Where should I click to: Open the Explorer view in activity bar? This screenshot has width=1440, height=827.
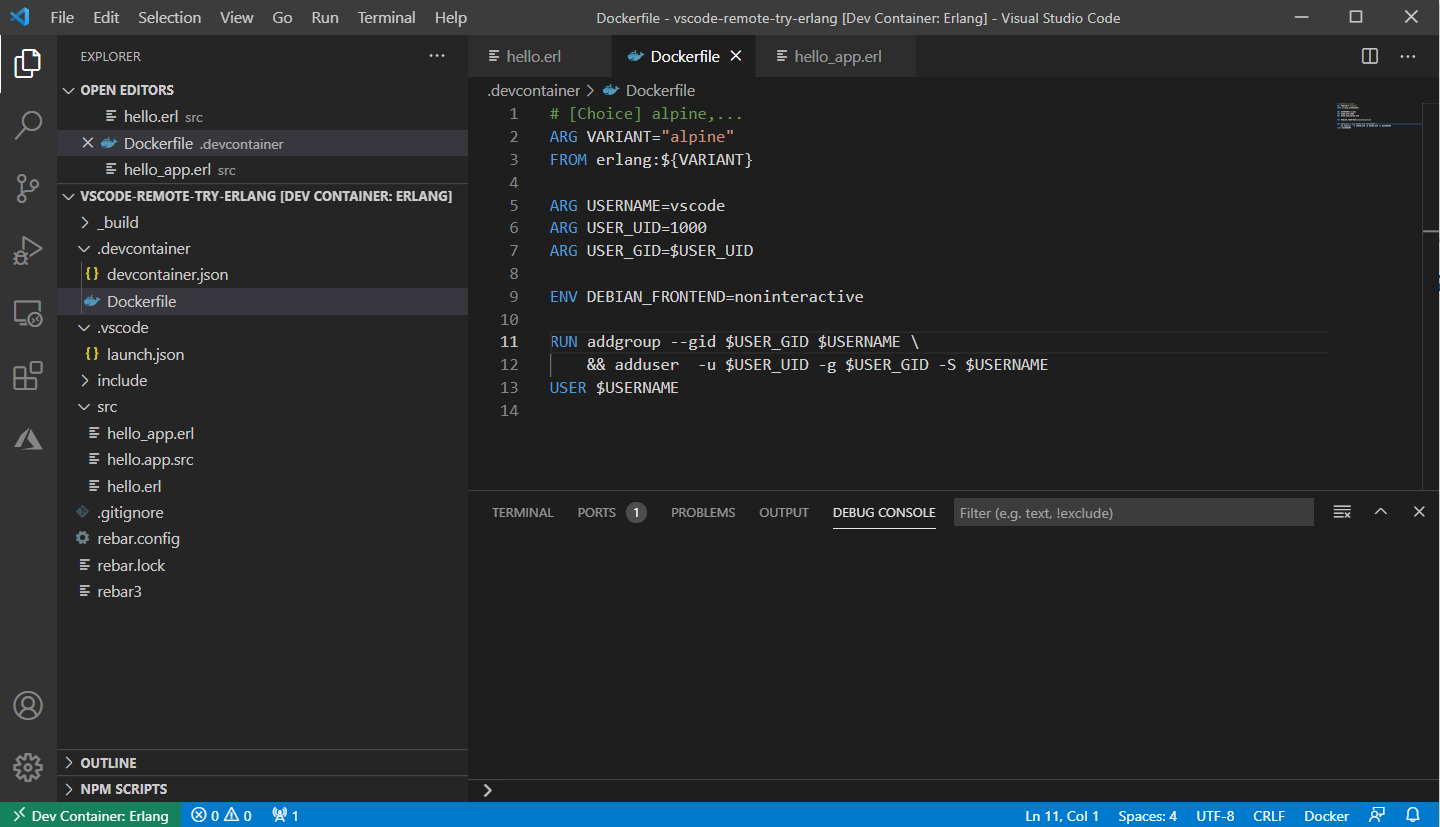pos(28,64)
